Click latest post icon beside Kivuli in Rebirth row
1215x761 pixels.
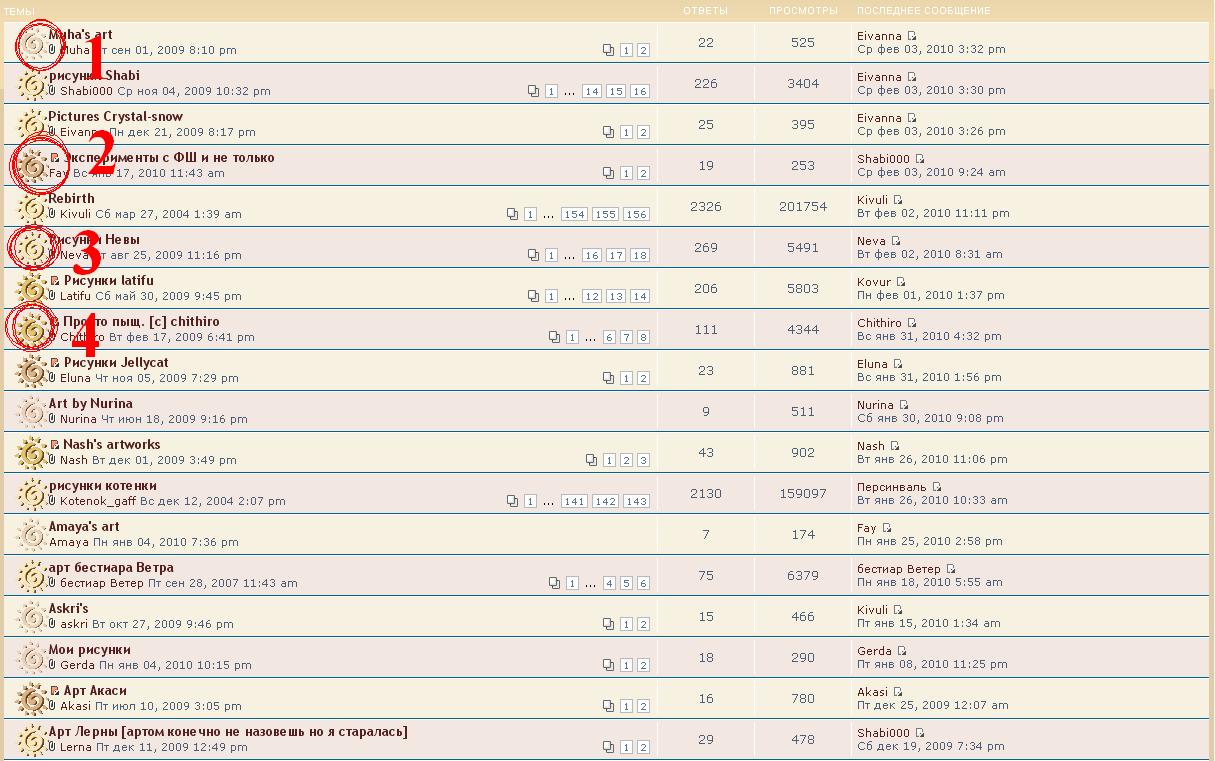tap(897, 200)
